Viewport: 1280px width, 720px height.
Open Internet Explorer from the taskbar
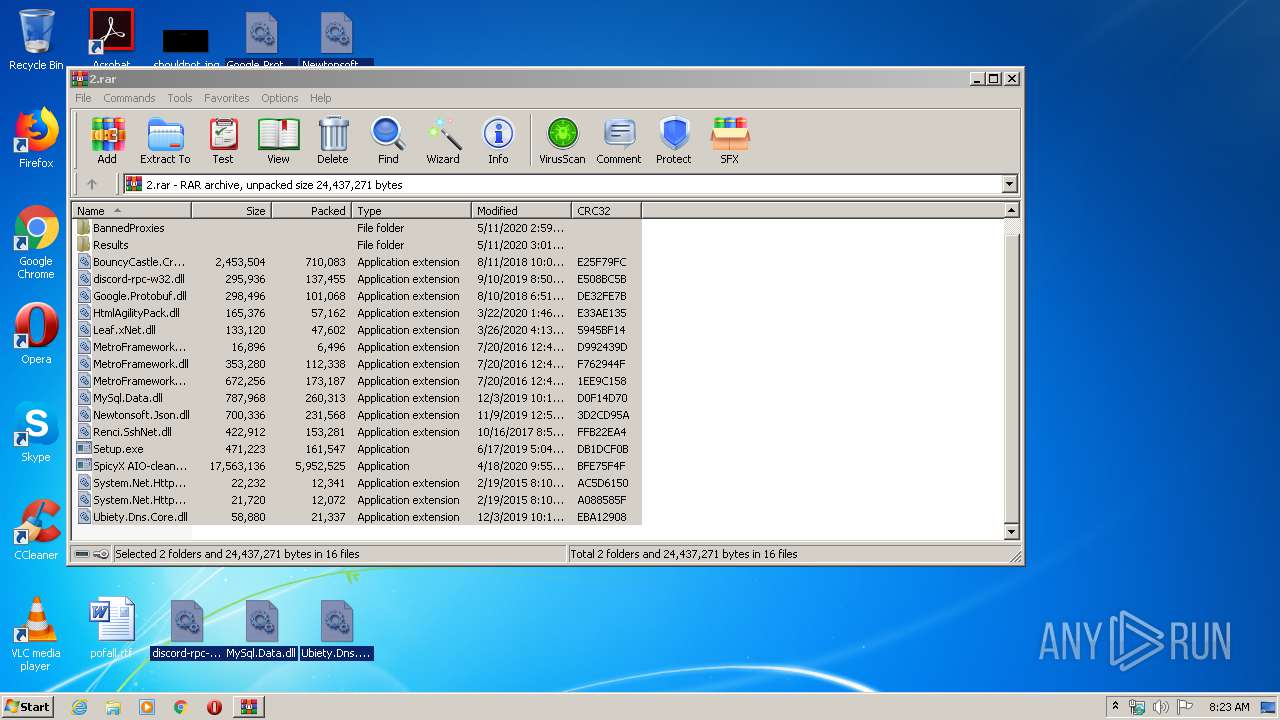coord(79,707)
